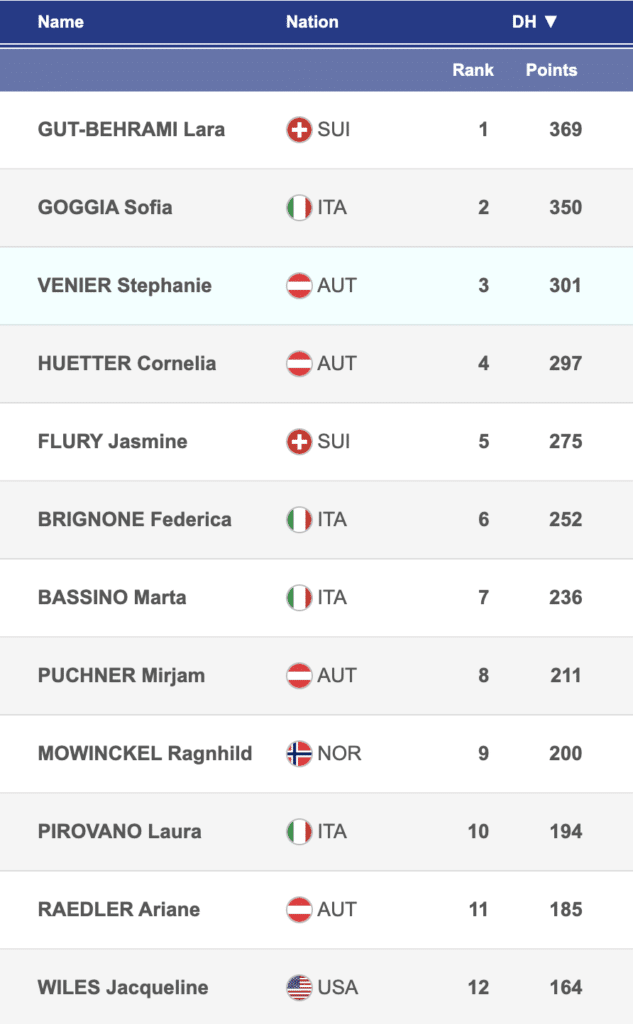Image resolution: width=633 pixels, height=1024 pixels.
Task: Click the Nation column header
Action: coord(312,22)
